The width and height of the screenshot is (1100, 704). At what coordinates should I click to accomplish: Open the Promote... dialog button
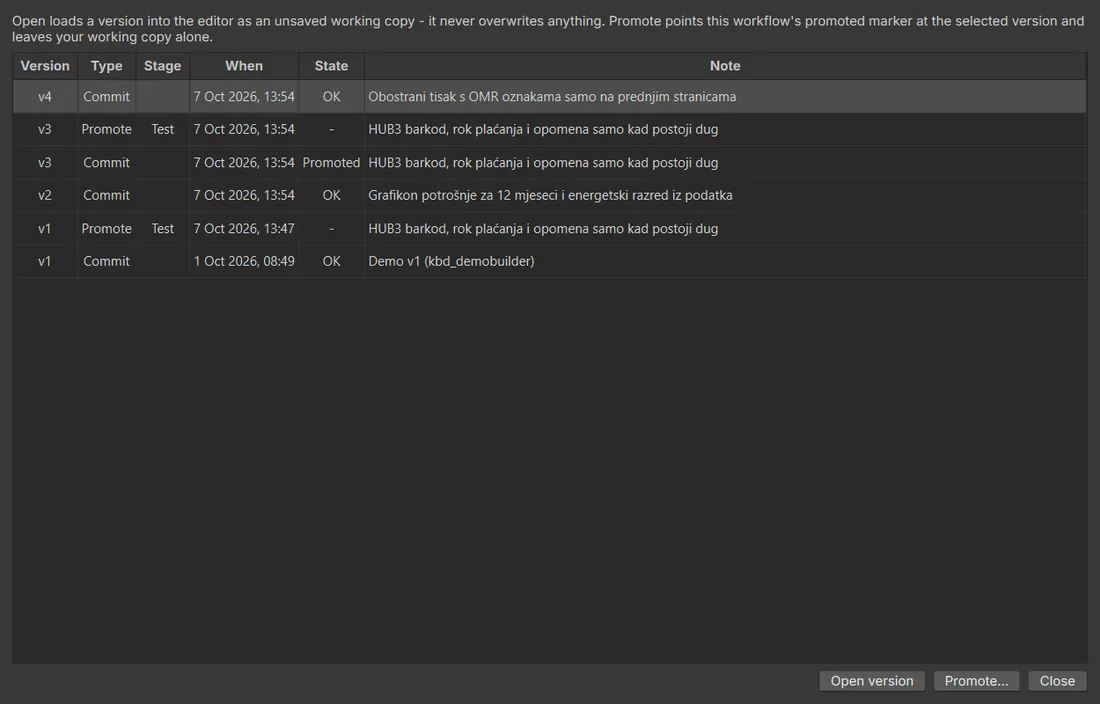pos(976,681)
